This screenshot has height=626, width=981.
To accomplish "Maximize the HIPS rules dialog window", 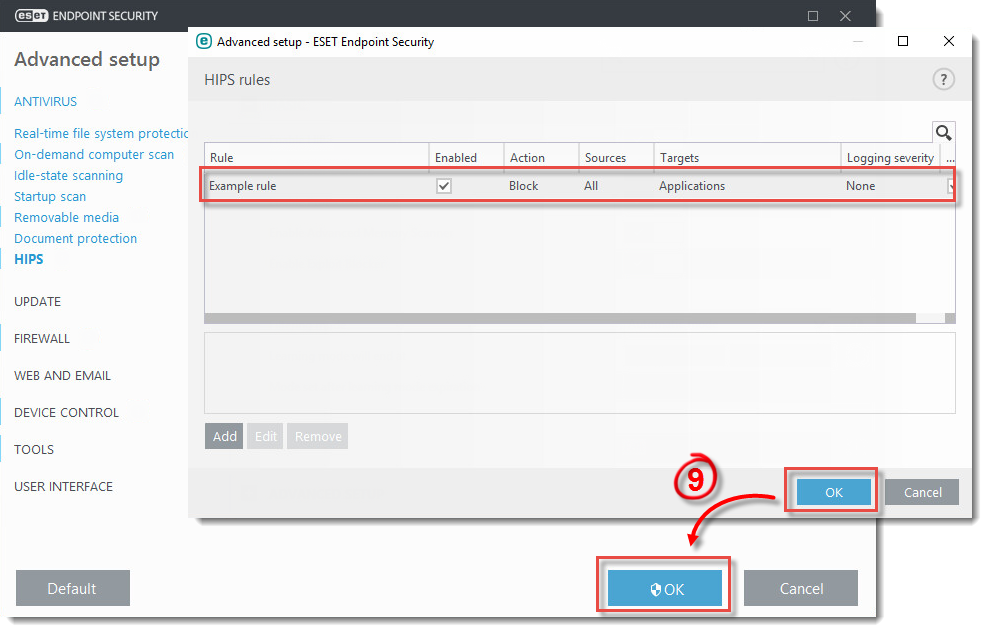I will (x=903, y=42).
